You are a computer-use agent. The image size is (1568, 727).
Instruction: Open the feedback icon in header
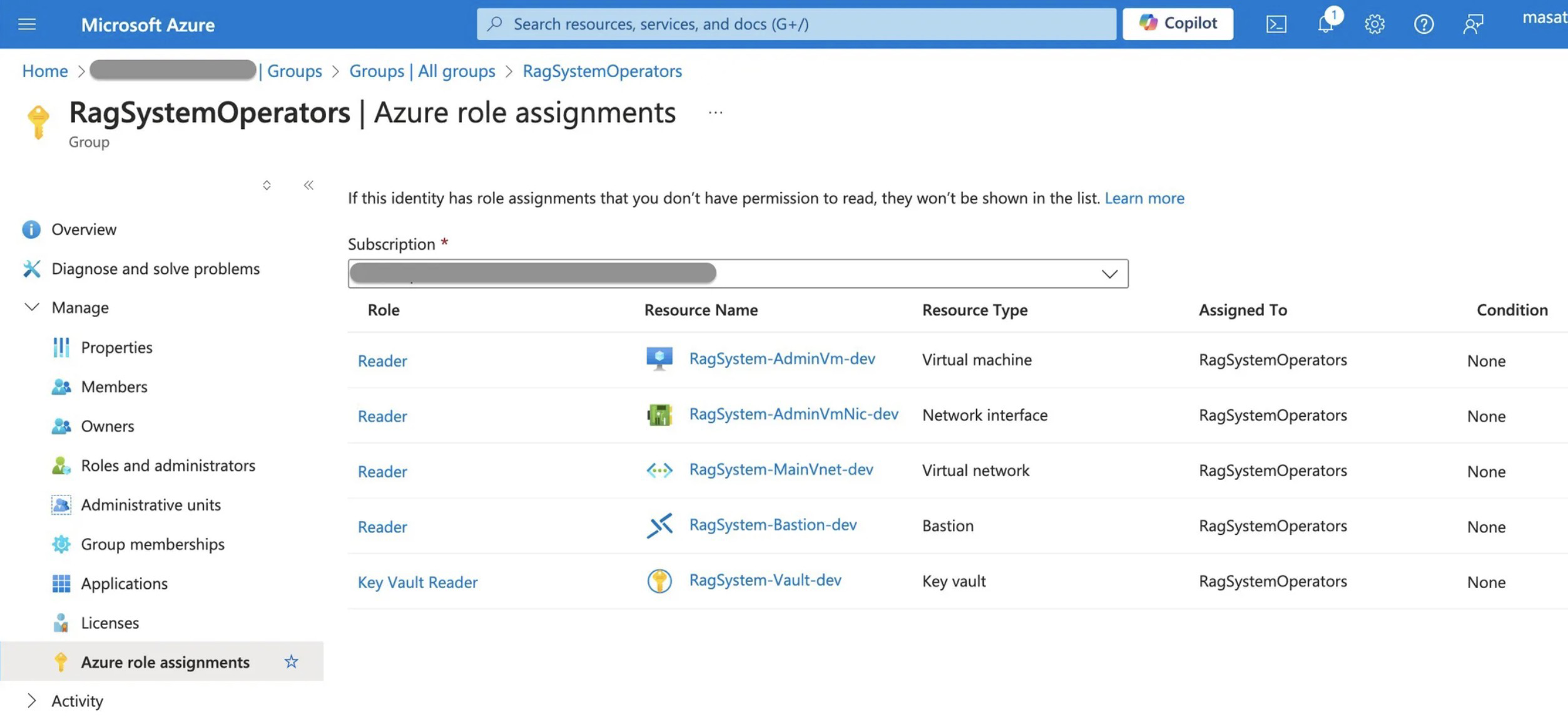1472,24
